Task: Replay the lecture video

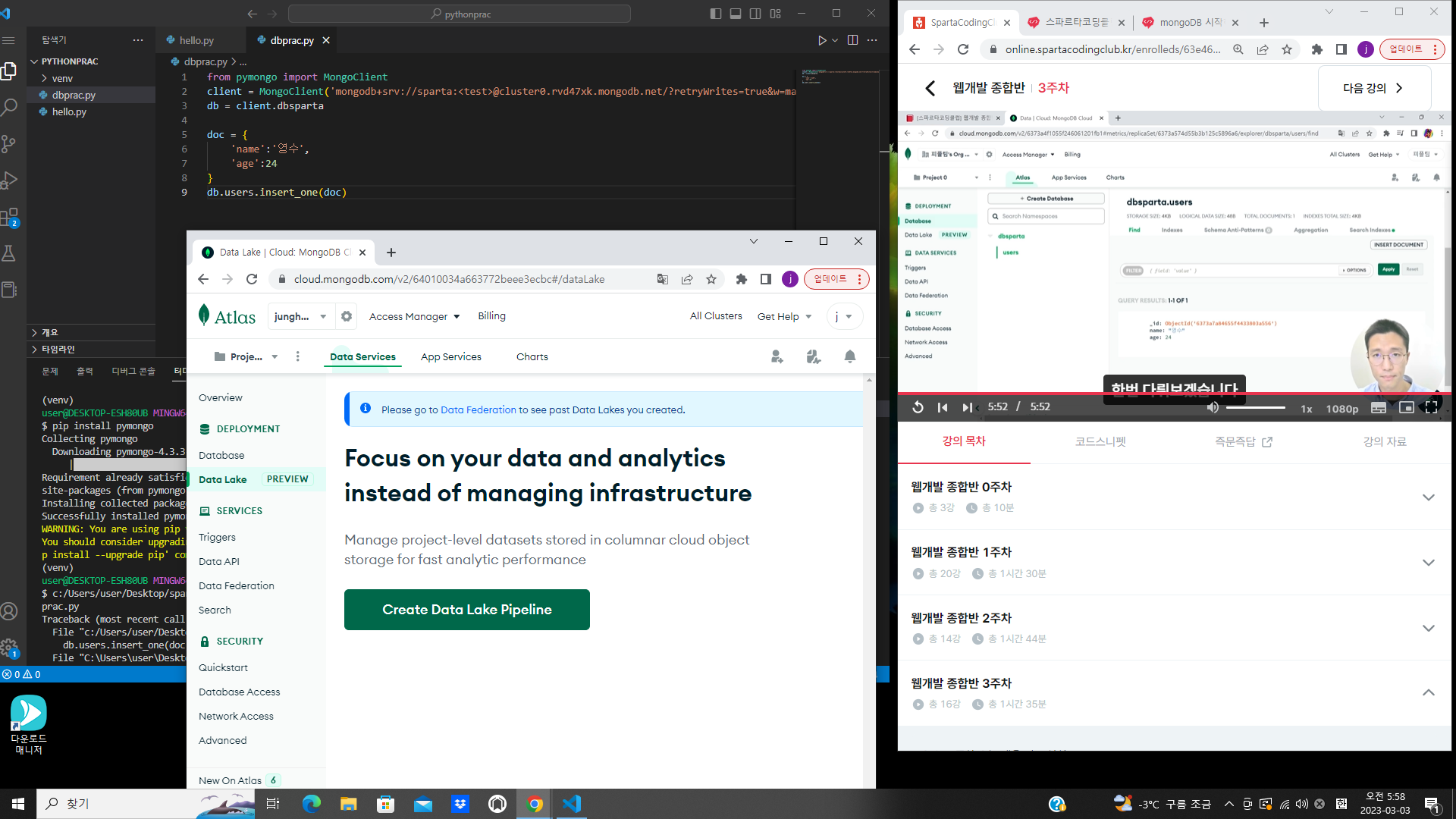Action: click(918, 407)
